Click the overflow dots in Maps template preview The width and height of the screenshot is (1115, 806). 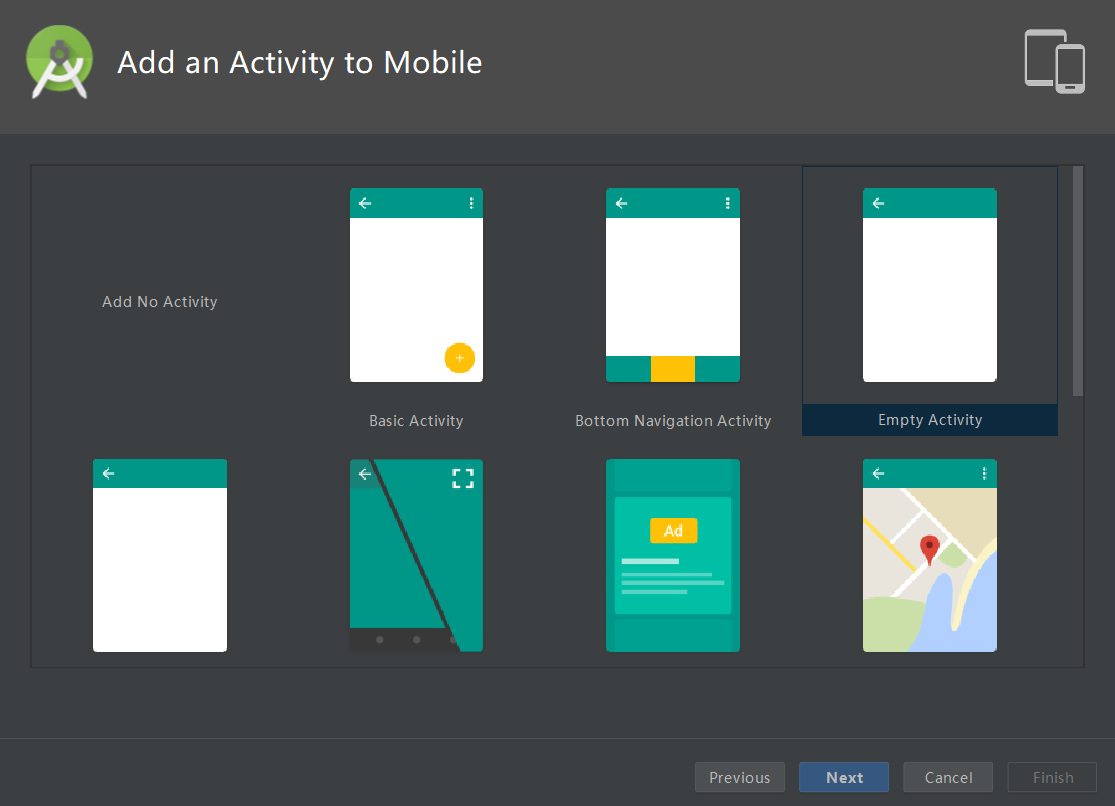coord(984,474)
